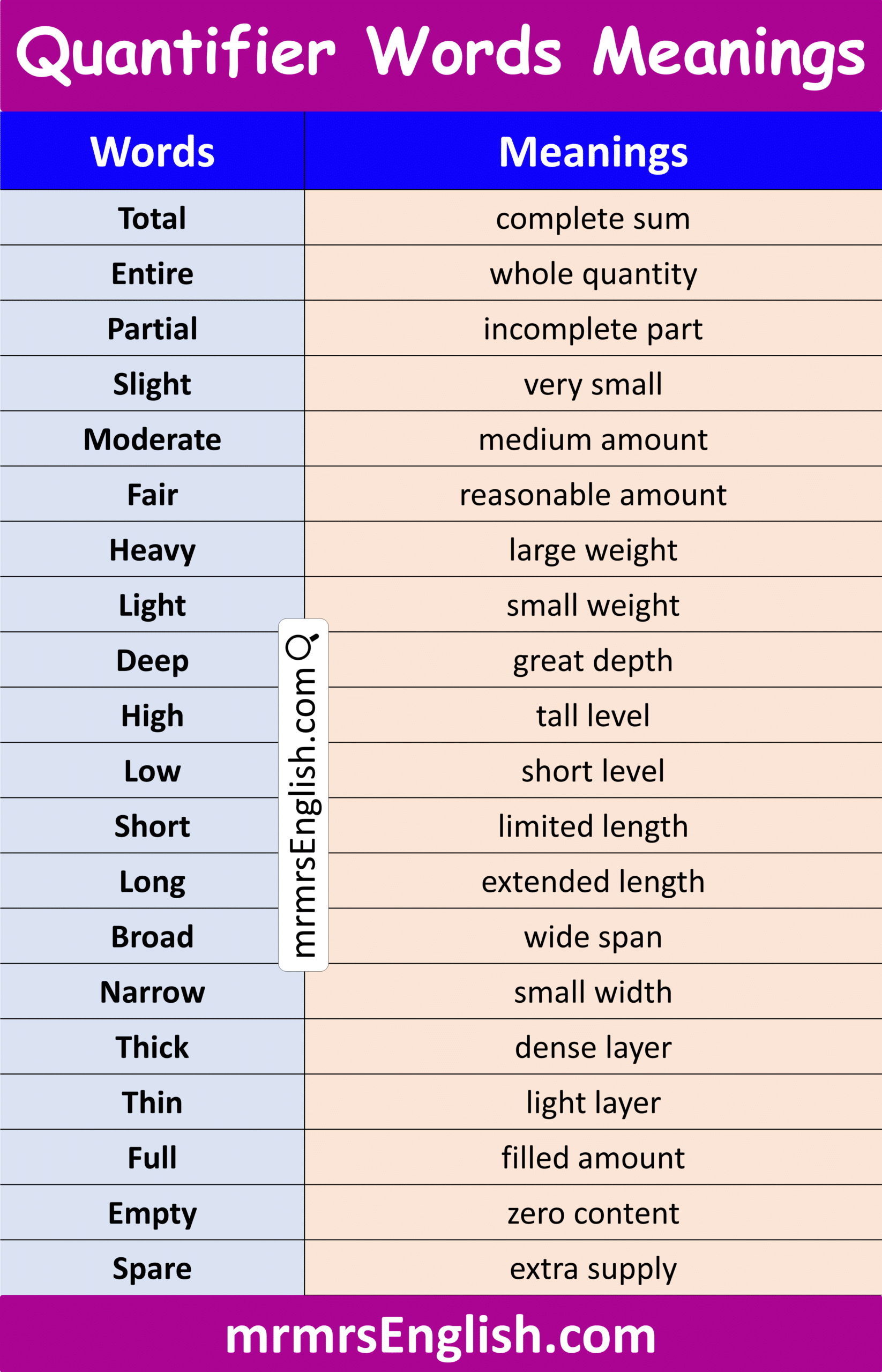Click the 'extra supply' meaning cell

(593, 1269)
